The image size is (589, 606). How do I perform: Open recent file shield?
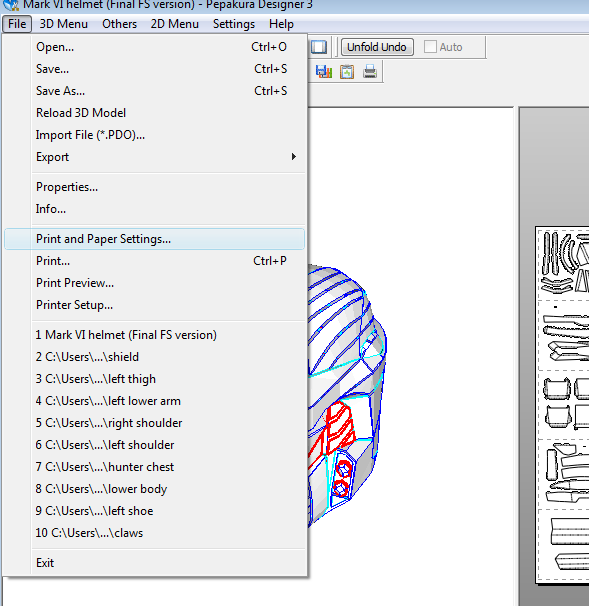tap(155, 357)
